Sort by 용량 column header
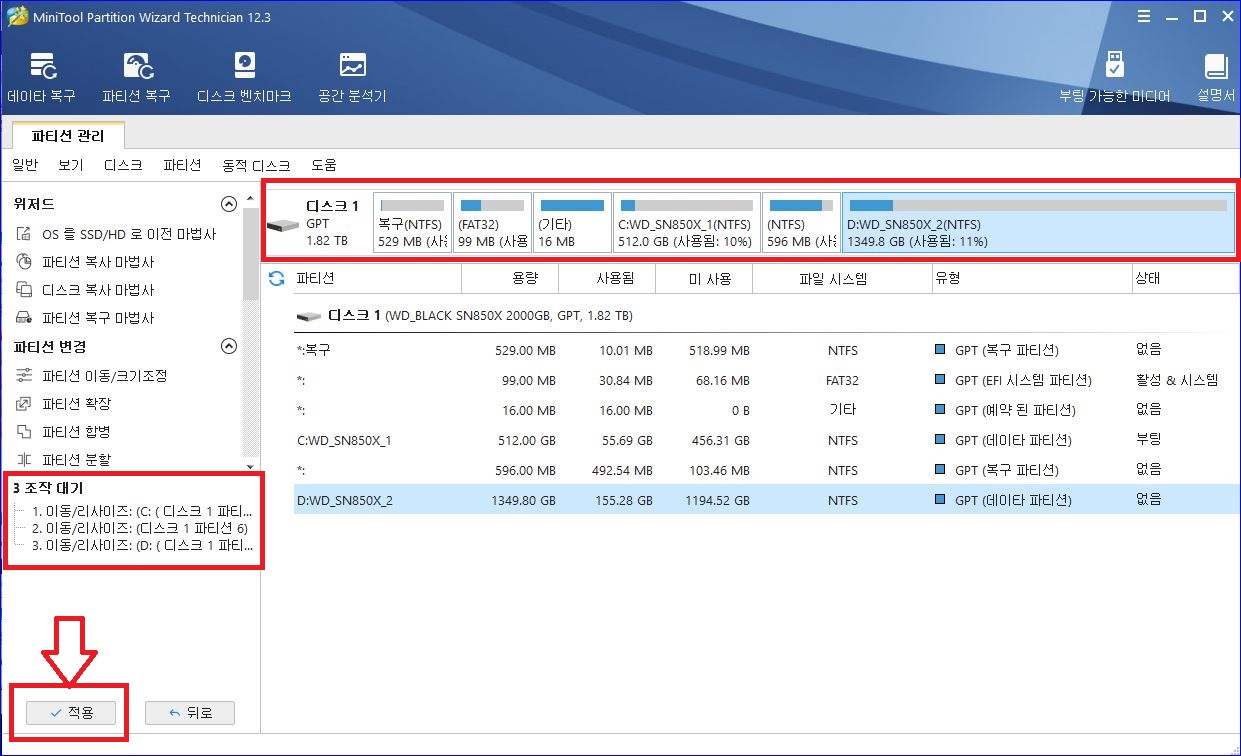Image resolution: width=1241 pixels, height=756 pixels. tap(510, 279)
